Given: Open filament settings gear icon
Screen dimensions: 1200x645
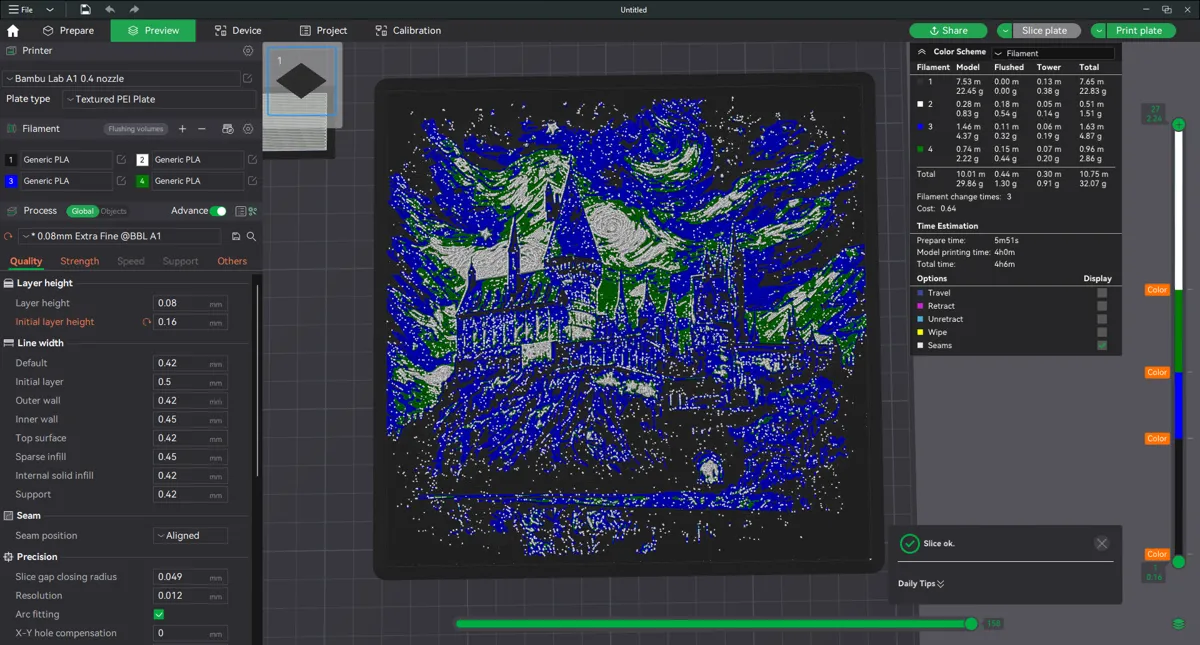Looking at the screenshot, I should [248, 129].
